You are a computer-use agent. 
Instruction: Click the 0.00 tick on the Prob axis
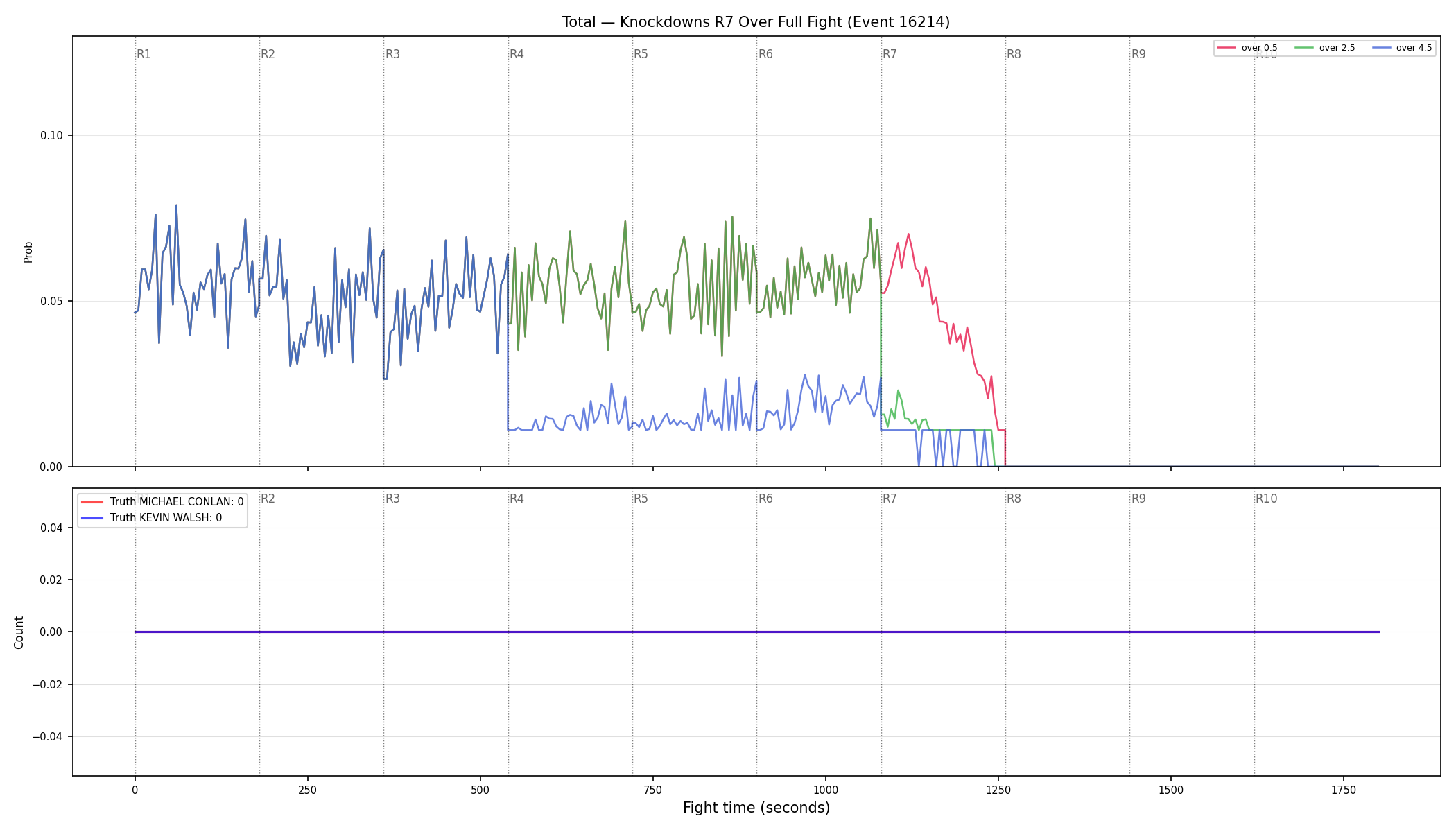pyautogui.click(x=51, y=467)
